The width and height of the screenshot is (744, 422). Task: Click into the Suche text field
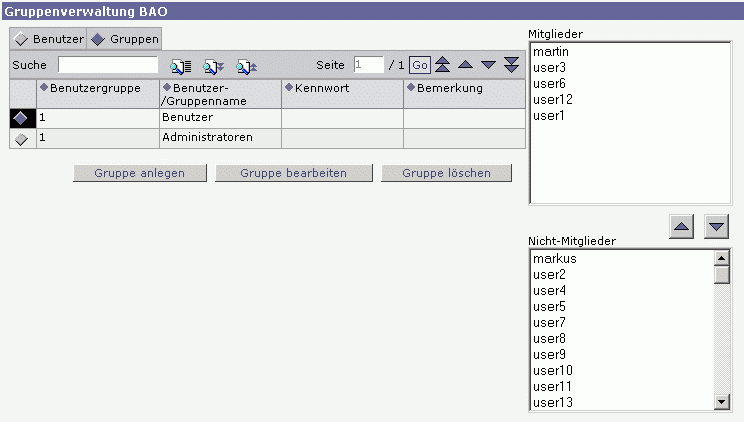coord(107,65)
